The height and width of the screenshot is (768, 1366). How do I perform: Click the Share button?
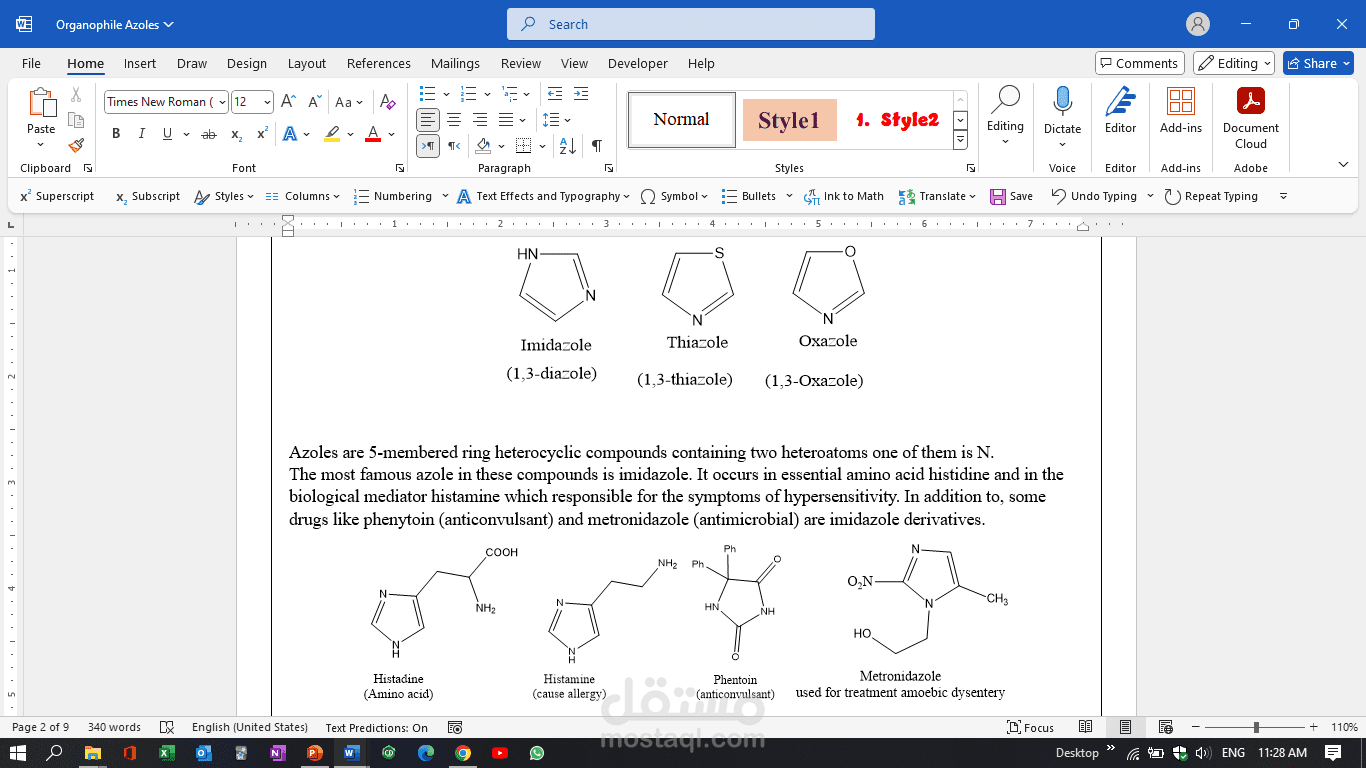[x=1318, y=63]
